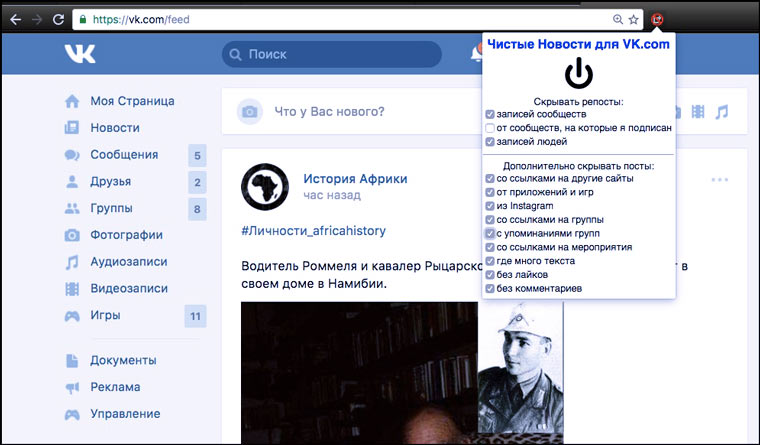Open the post photo of the soldier

click(521, 367)
